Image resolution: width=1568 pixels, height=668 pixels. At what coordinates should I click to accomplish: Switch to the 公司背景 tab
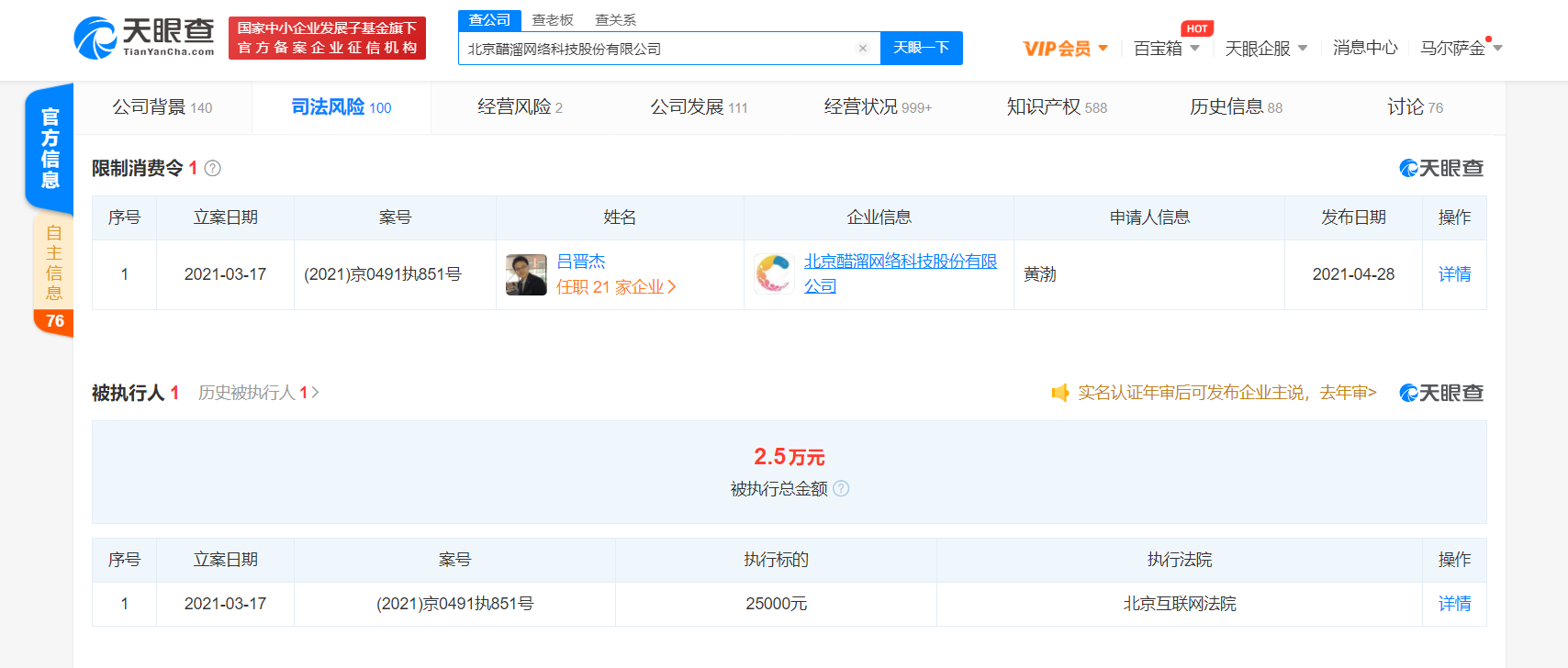coord(162,107)
